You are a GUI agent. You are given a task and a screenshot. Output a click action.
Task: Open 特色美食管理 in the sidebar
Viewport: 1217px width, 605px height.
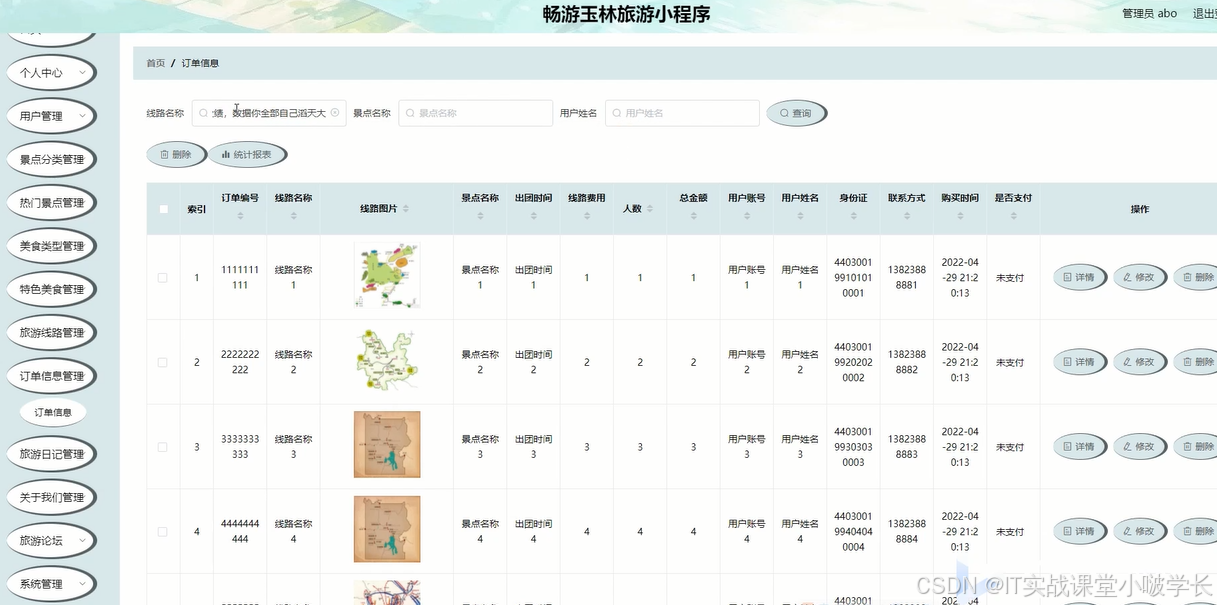coord(52,289)
